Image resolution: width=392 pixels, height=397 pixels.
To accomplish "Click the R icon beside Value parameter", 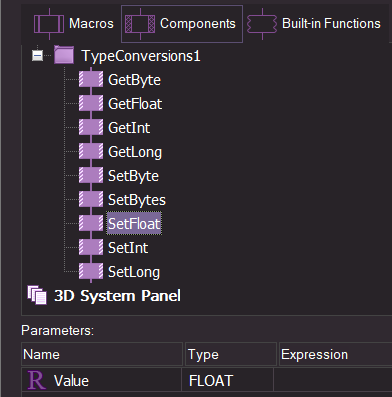I will click(36, 380).
